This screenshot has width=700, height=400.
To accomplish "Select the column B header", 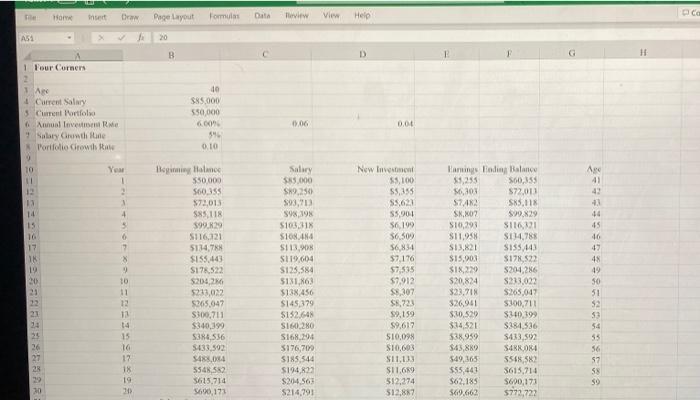I will (171, 55).
